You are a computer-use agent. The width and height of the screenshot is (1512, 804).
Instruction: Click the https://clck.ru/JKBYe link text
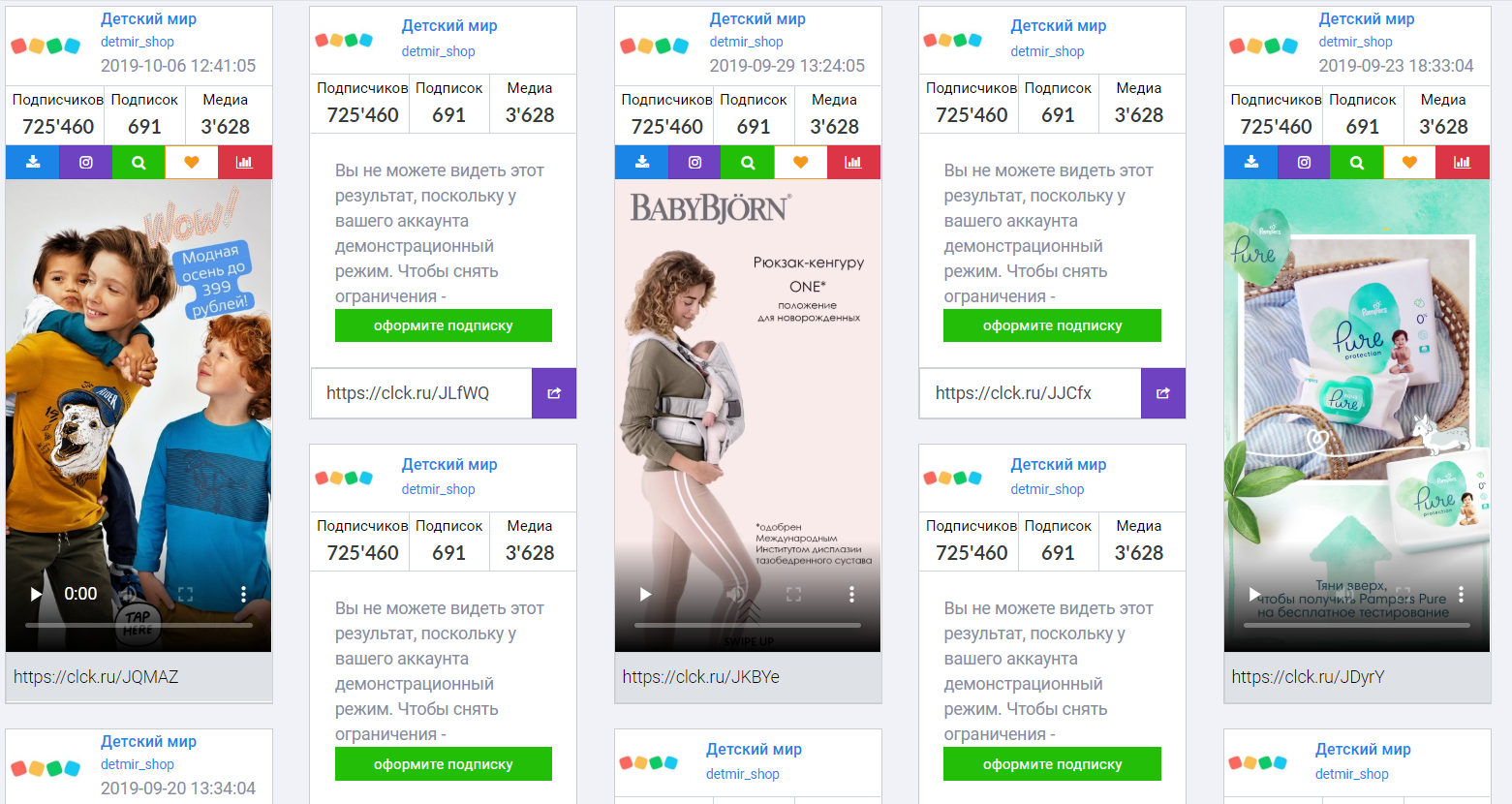coord(701,677)
